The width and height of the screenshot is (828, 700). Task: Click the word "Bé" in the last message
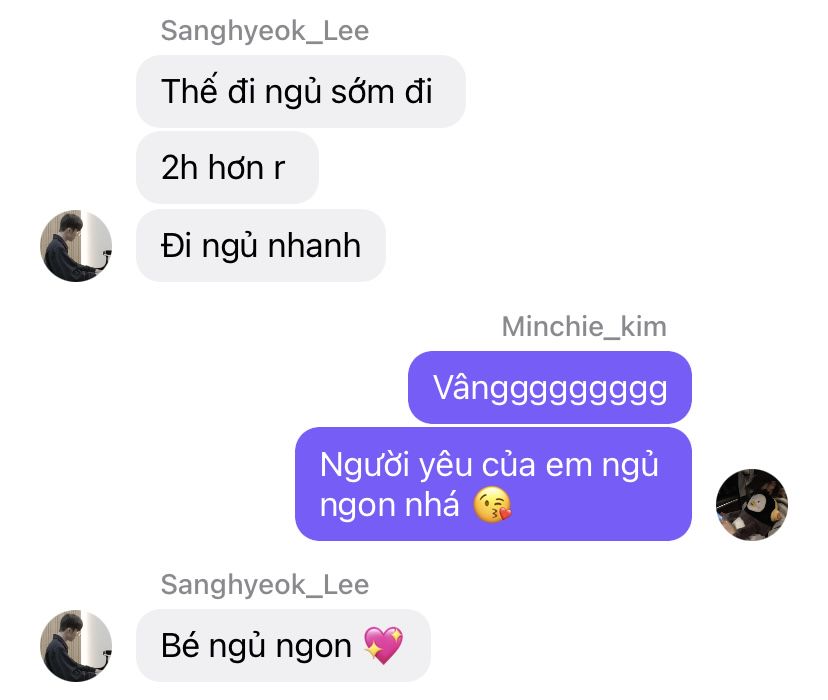[180, 645]
